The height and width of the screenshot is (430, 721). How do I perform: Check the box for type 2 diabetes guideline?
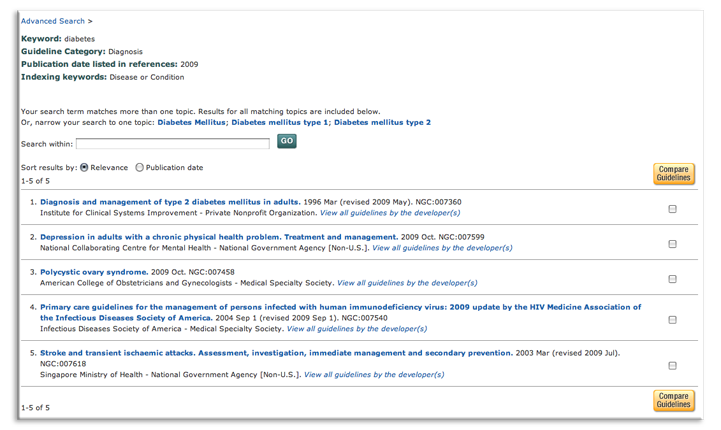(x=672, y=208)
